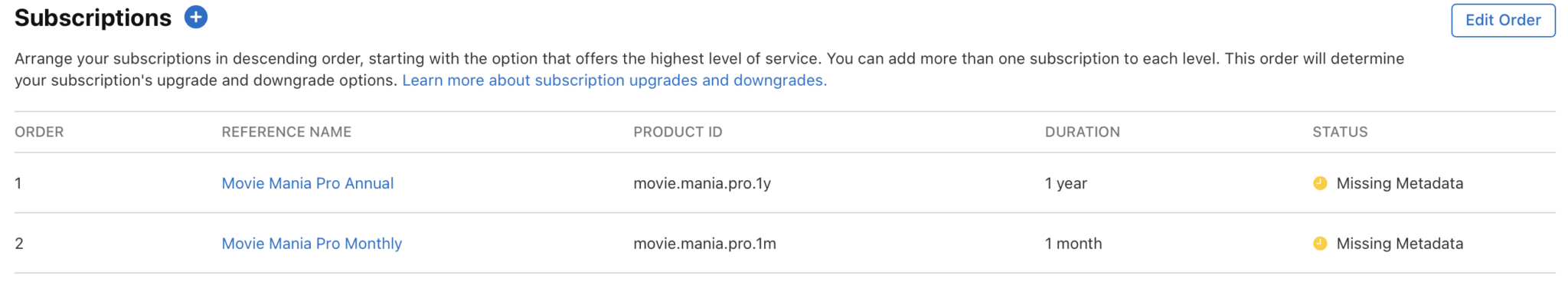Click the 1 month duration cell
Screen dimensions: 1568x282
(x=1073, y=244)
